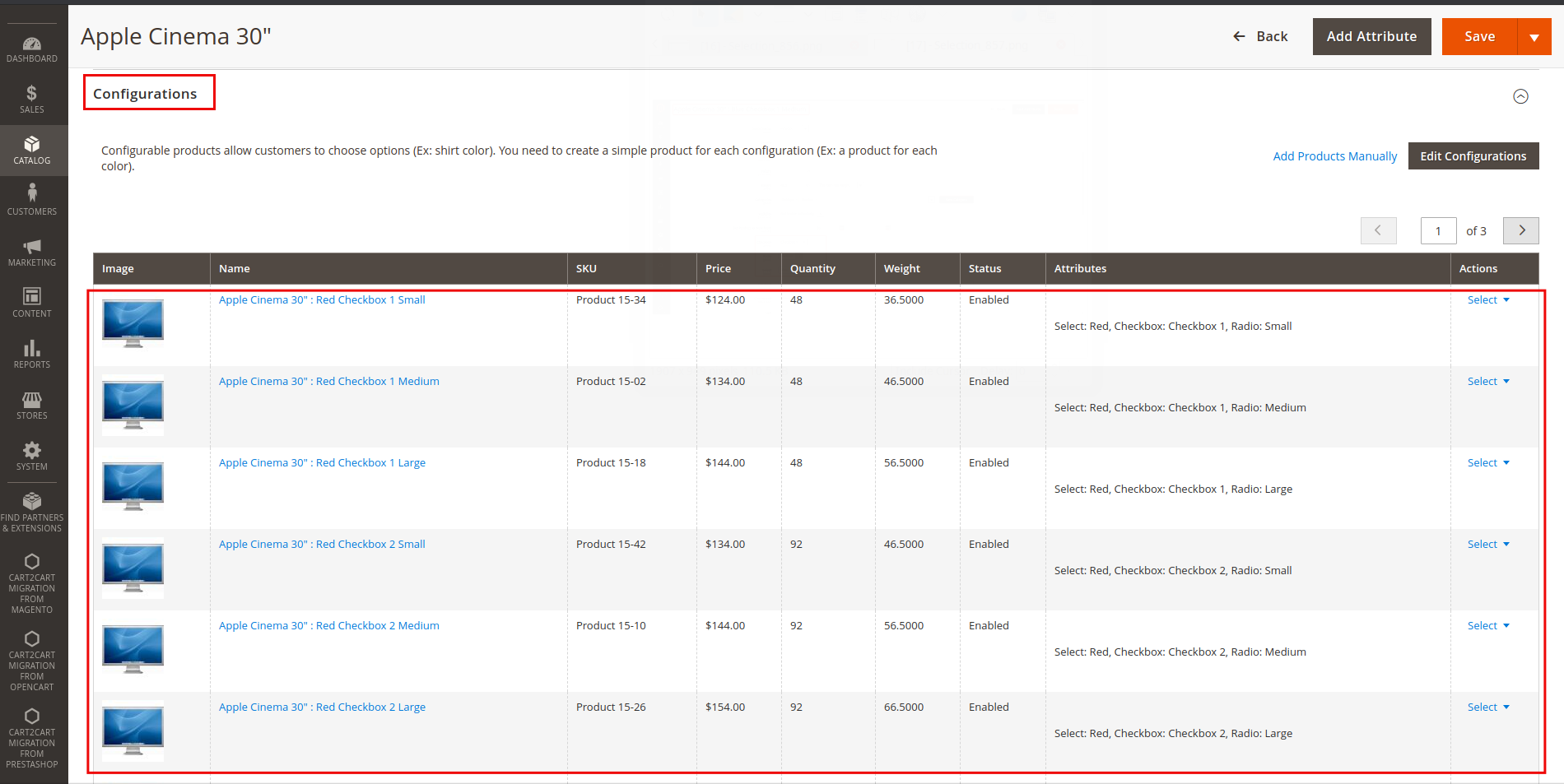Screen dimensions: 1564x784
Task: Open Red Checkbox 2 Medium product link
Action: click(x=329, y=626)
